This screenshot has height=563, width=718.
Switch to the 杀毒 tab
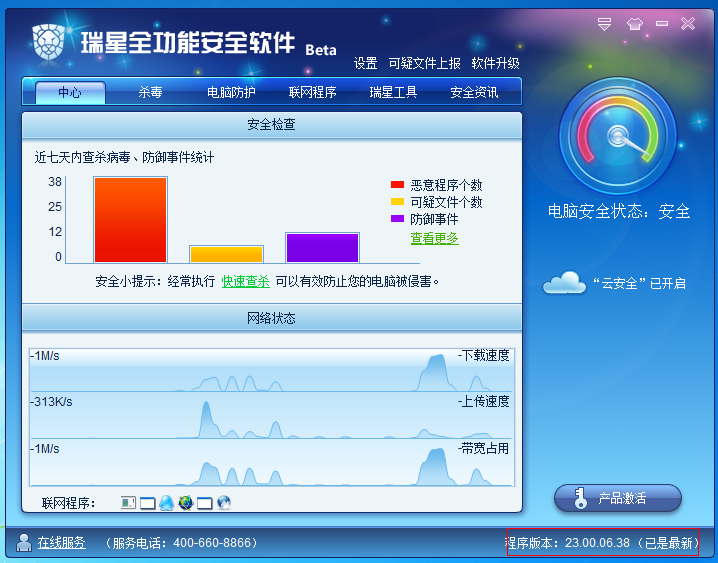pyautogui.click(x=151, y=92)
